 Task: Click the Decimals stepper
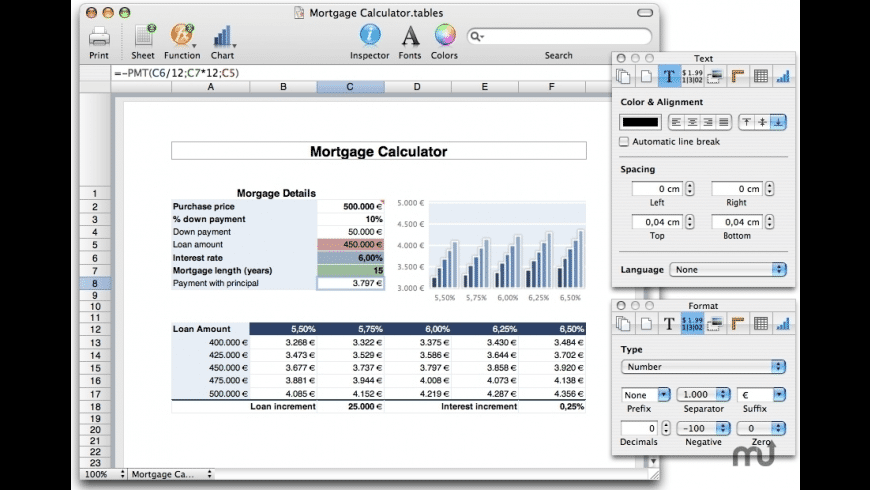(x=666, y=428)
